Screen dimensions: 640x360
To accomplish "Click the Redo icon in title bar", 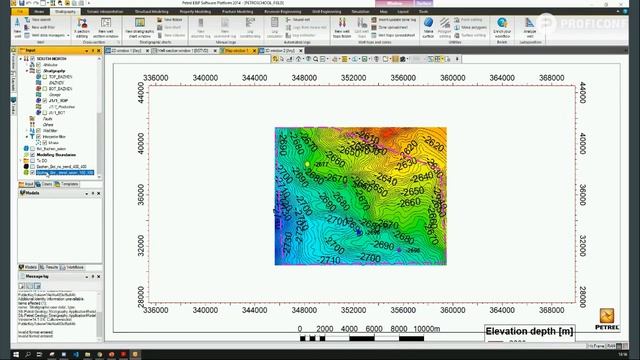I will click(x=36, y=3).
